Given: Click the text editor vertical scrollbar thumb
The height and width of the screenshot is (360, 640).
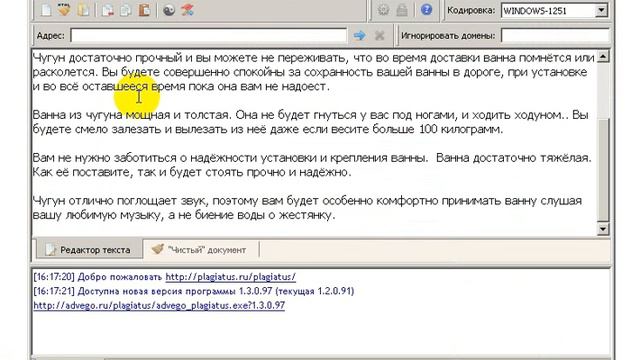Looking at the screenshot, I should click(603, 169).
